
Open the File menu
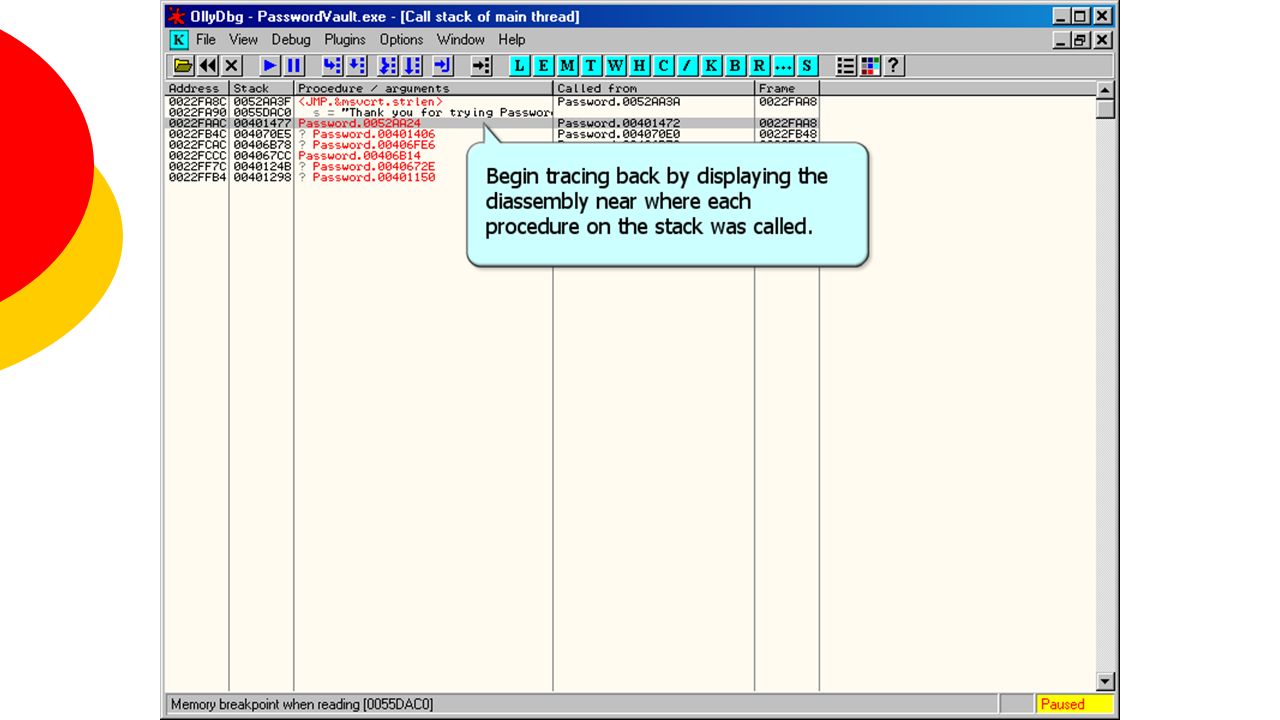pos(206,40)
